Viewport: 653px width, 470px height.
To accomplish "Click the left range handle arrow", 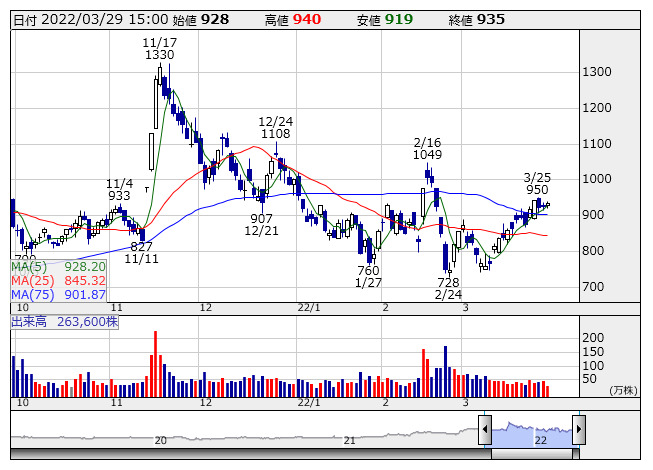I will point(485,429).
